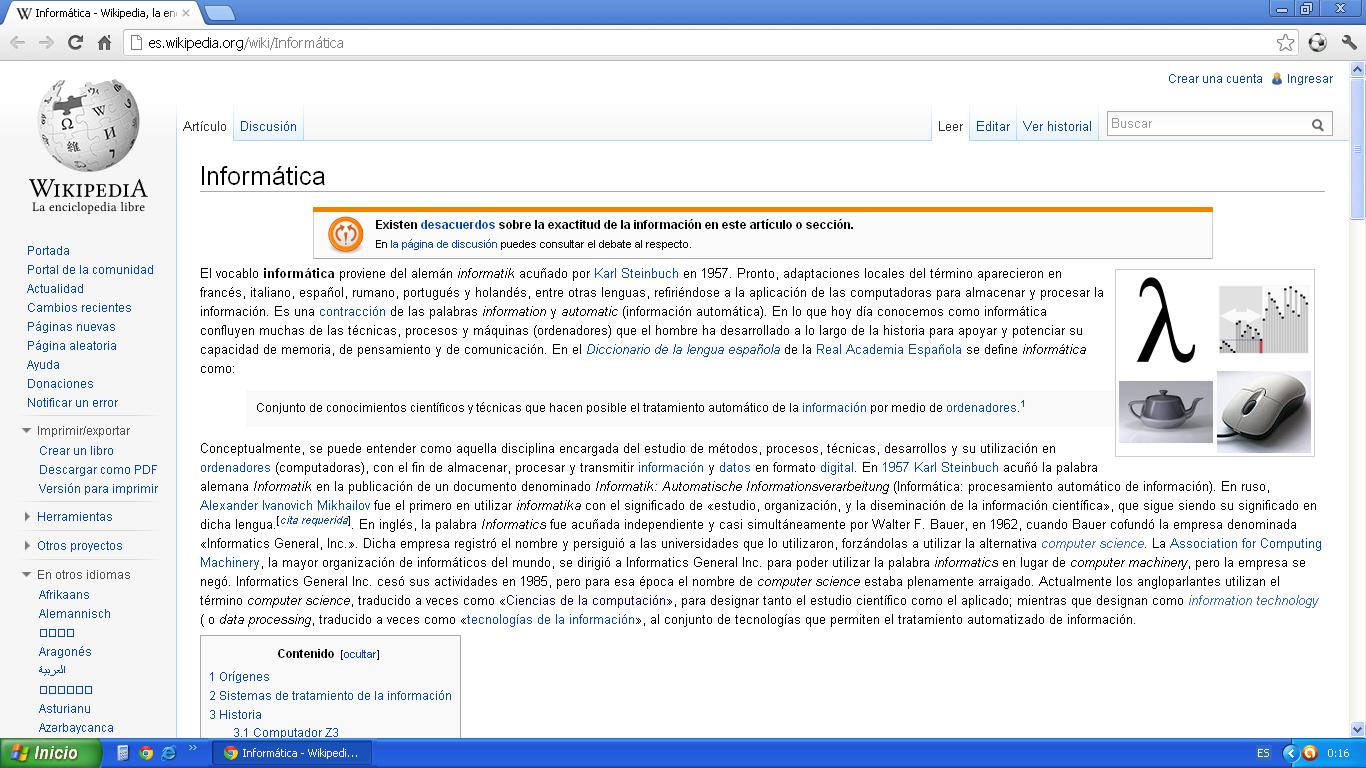1366x768 pixels.
Task: Open the lambda symbol thumbnail image
Action: [x=1165, y=320]
